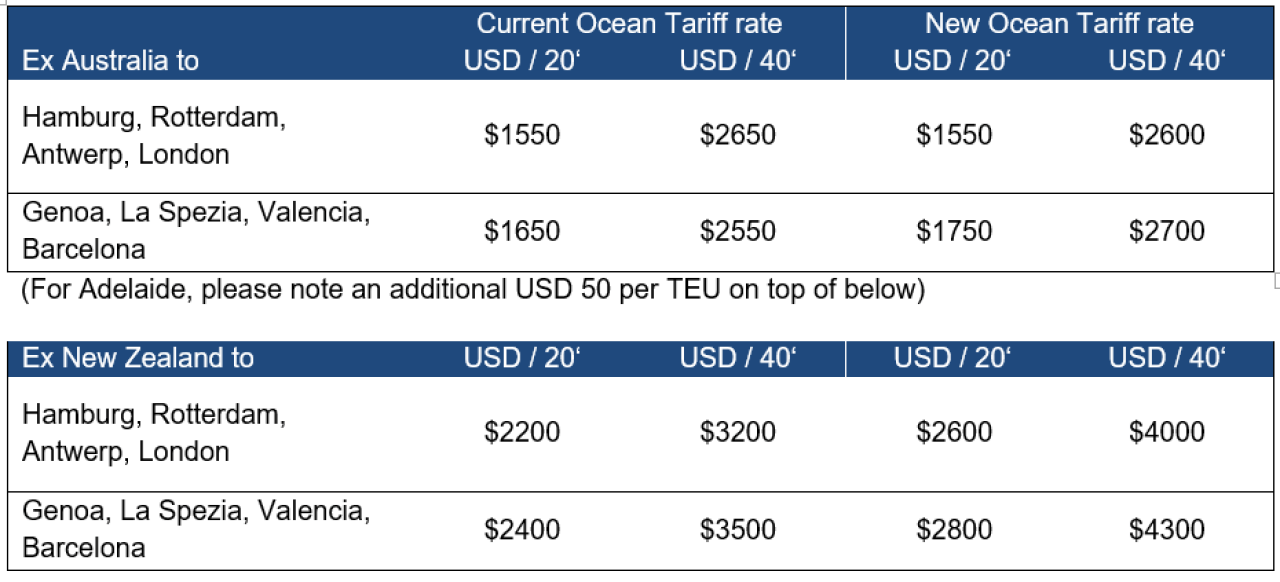This screenshot has height=582, width=1280.
Task: Click the $2400 rate cell
Action: 522,529
